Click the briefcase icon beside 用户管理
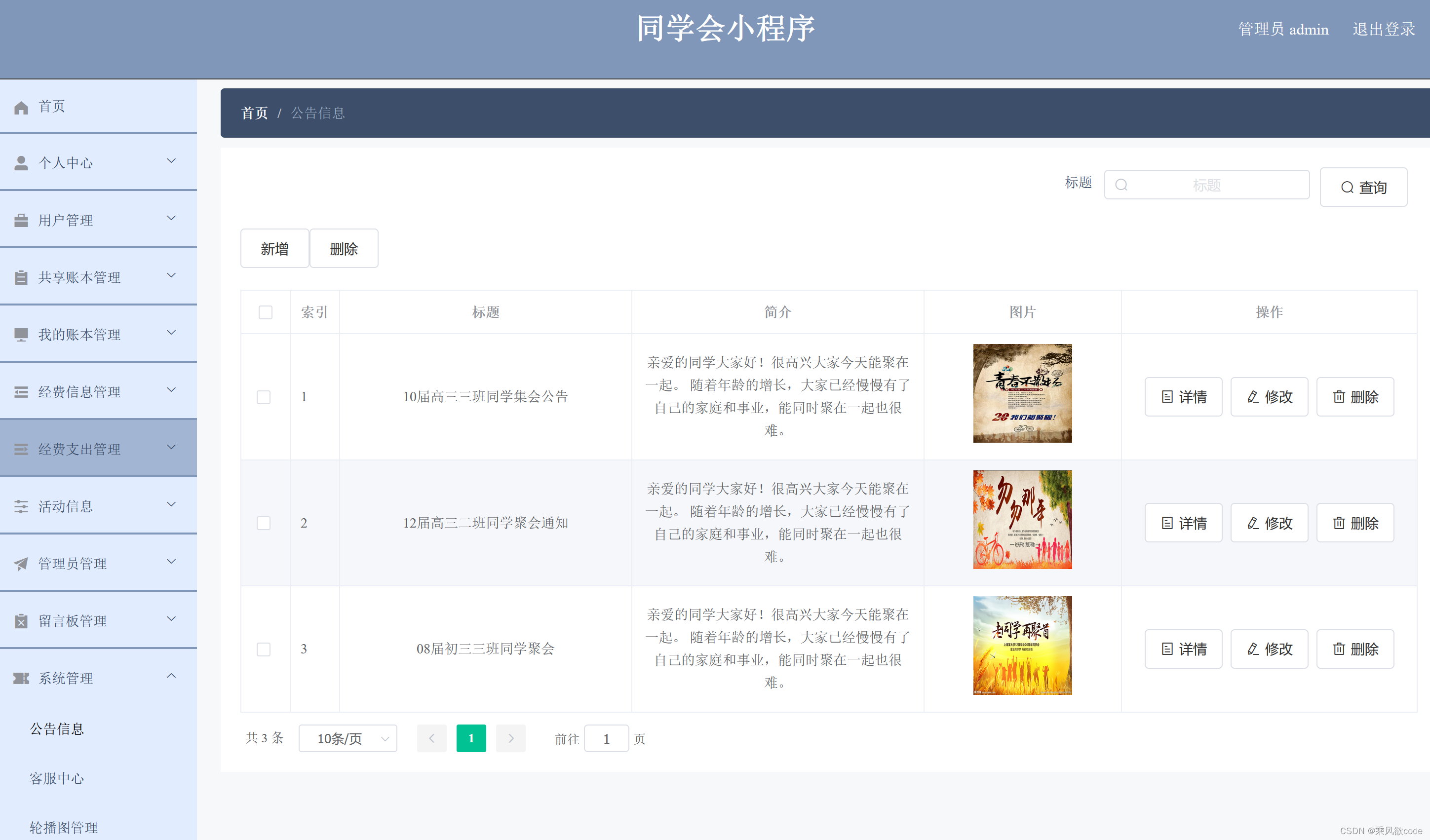The width and height of the screenshot is (1430, 840). click(x=21, y=220)
